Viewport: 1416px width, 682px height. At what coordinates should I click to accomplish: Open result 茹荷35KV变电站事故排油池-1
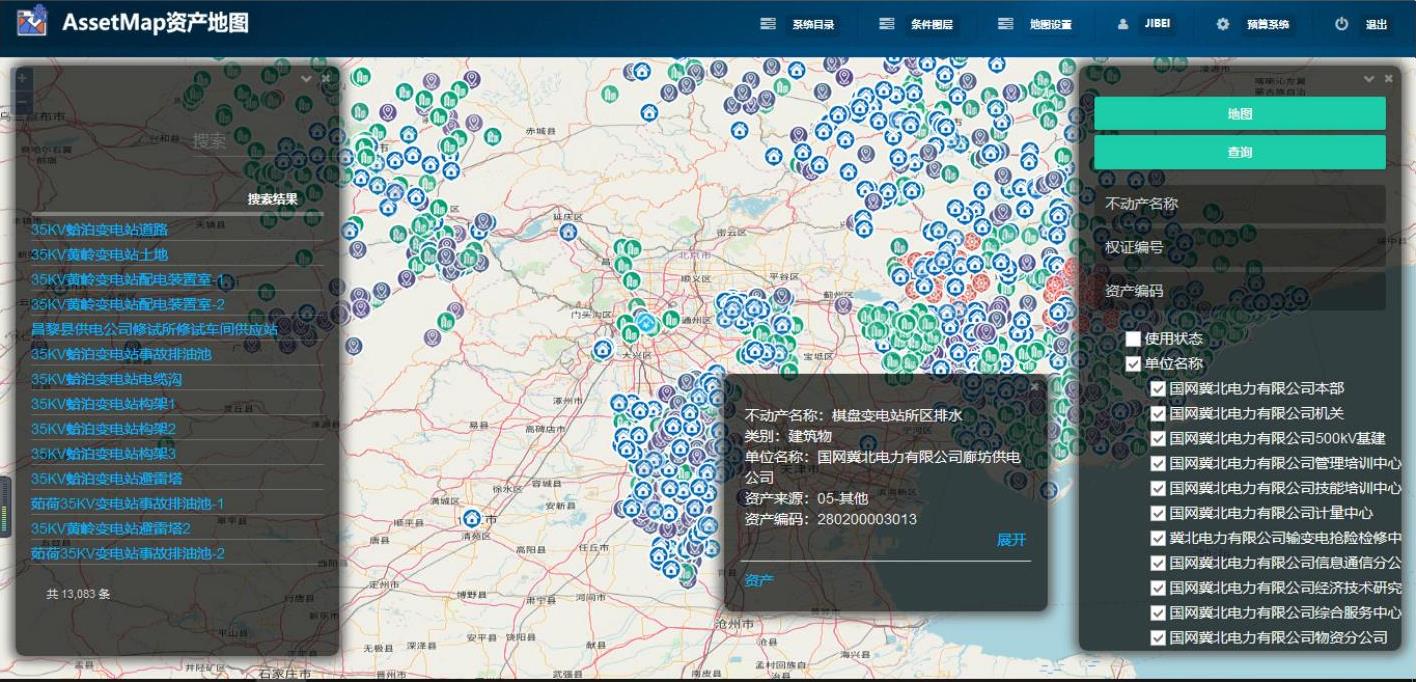(128, 503)
